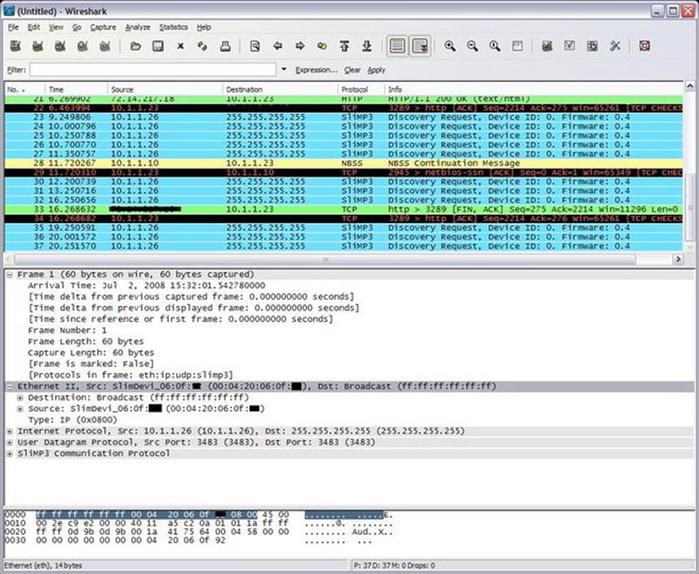Open a capture file folder icon

click(136, 46)
